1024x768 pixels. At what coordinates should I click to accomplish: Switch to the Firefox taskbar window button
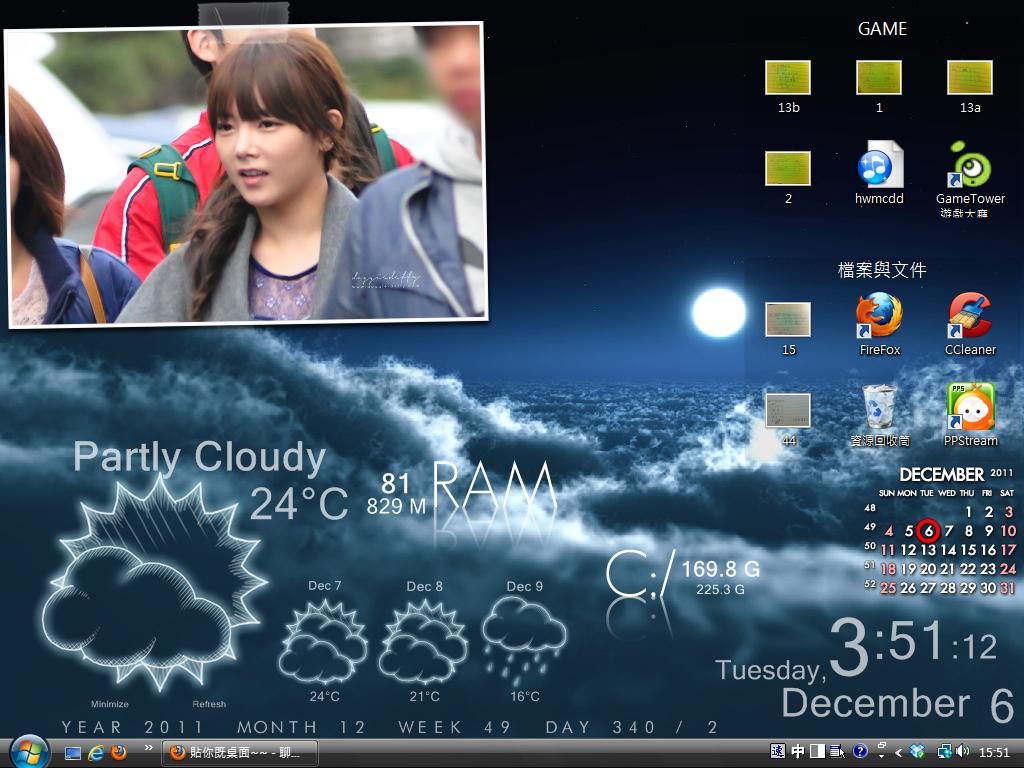click(x=240, y=752)
